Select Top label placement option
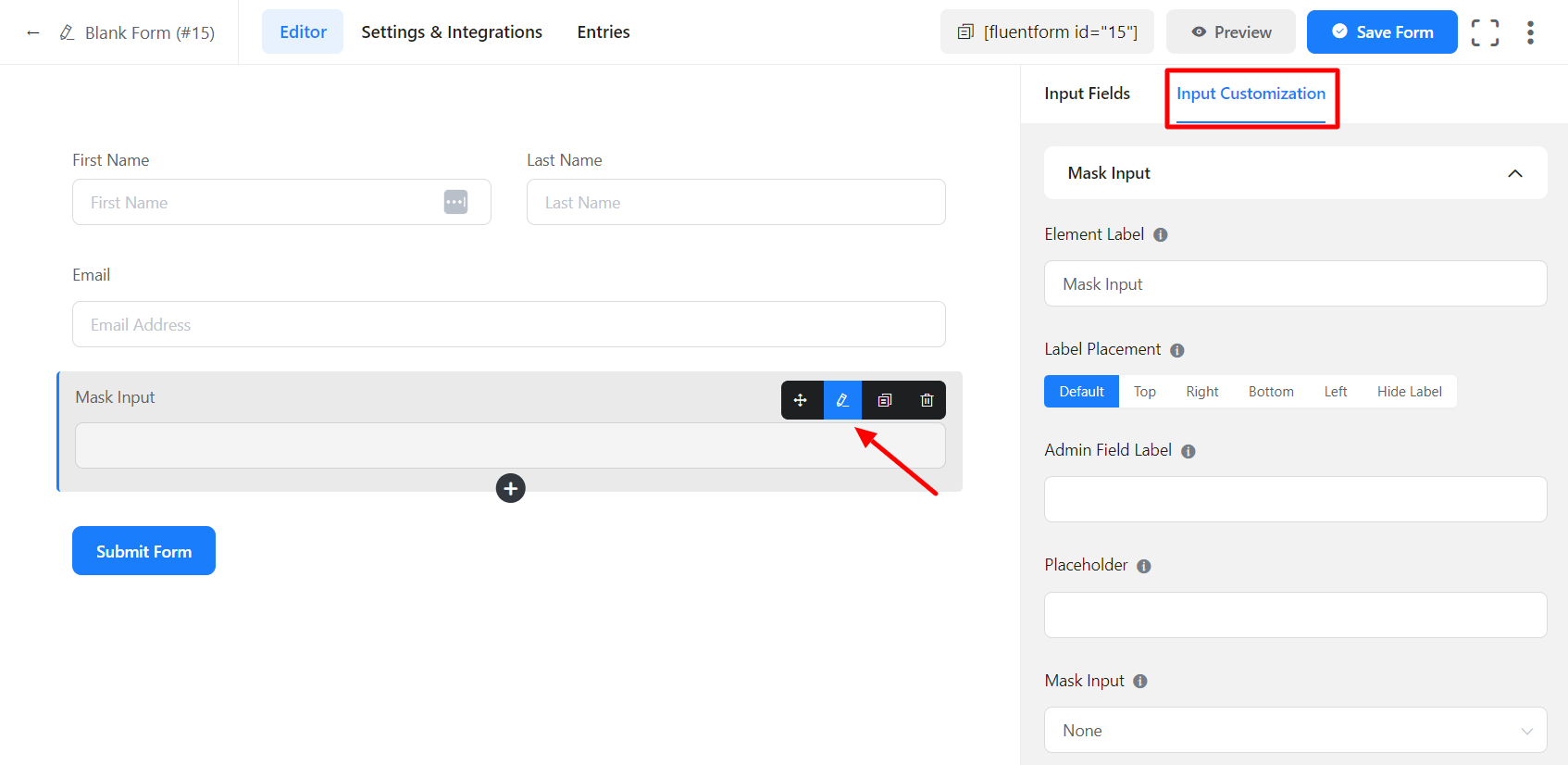Screen dimensions: 1568x765 [1144, 392]
